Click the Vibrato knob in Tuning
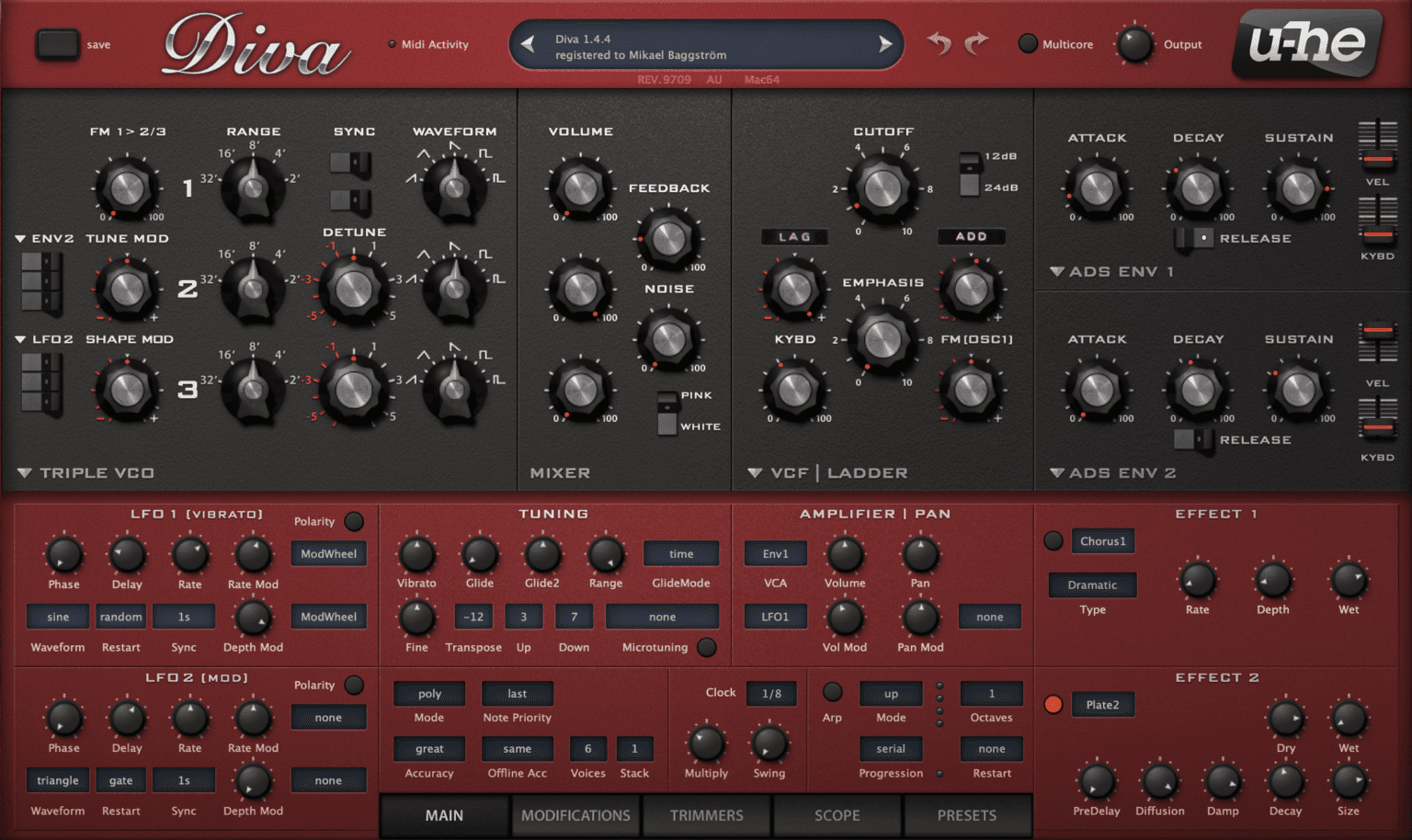The image size is (1412, 840). (416, 555)
